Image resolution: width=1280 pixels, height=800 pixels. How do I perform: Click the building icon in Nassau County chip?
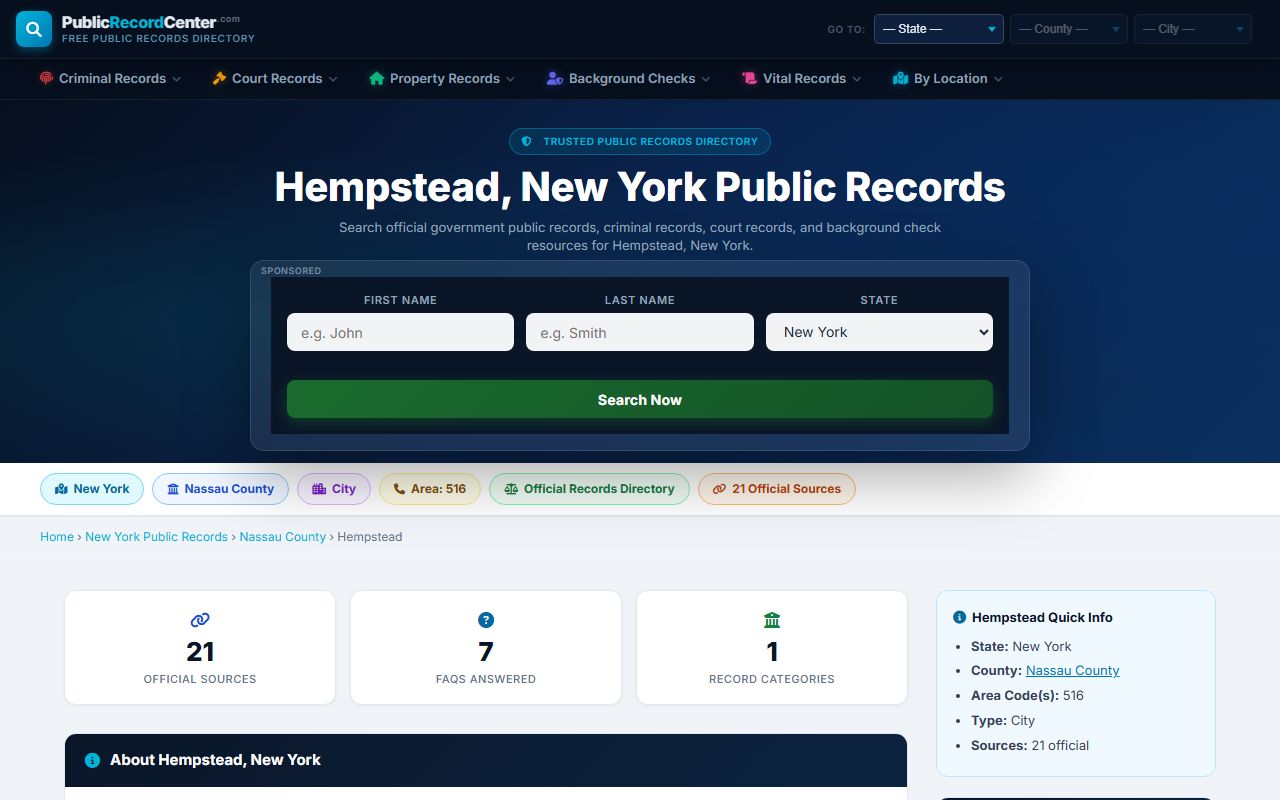[173, 489]
